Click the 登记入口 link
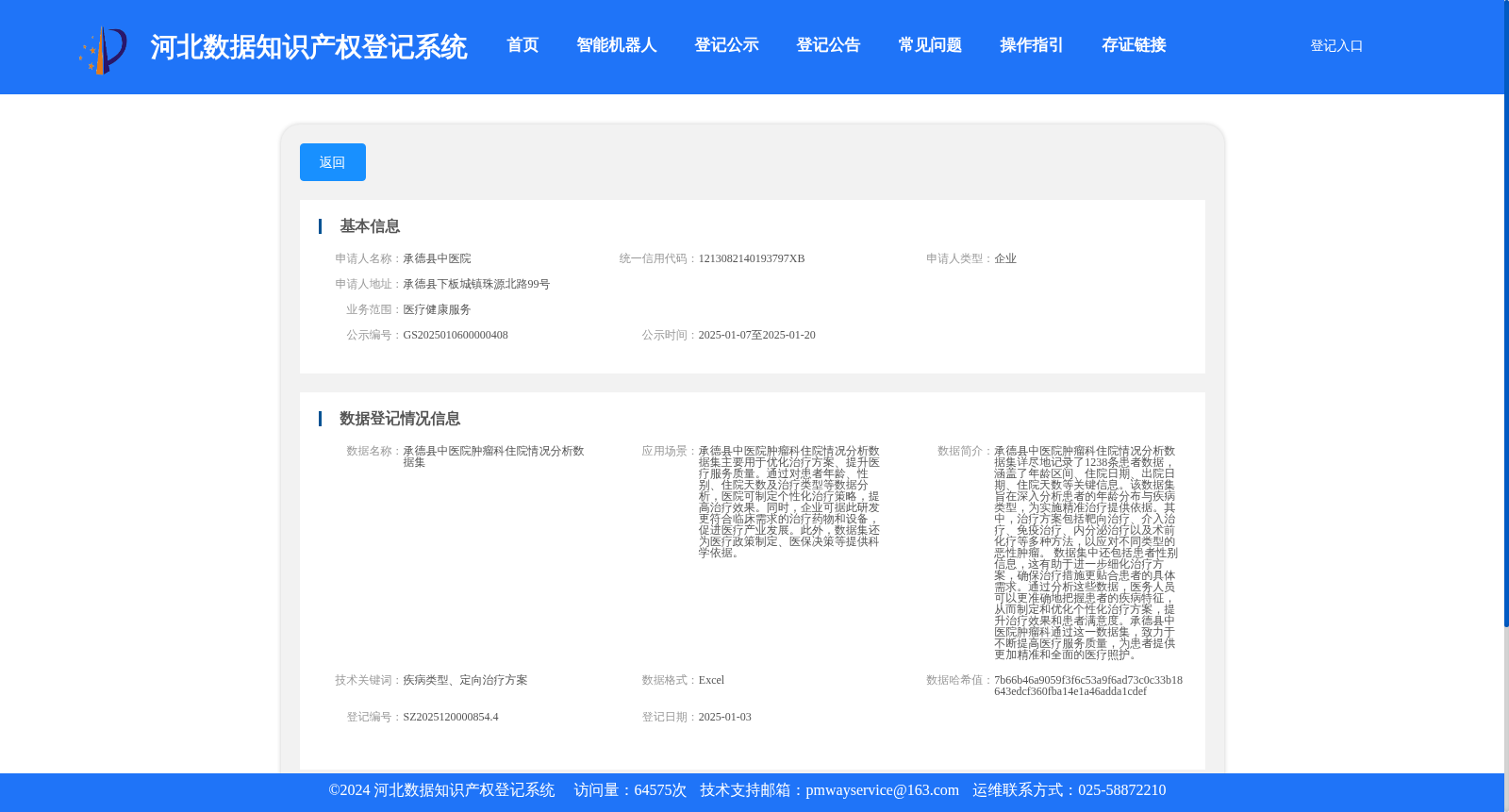The height and width of the screenshot is (812, 1509). coord(1336,46)
